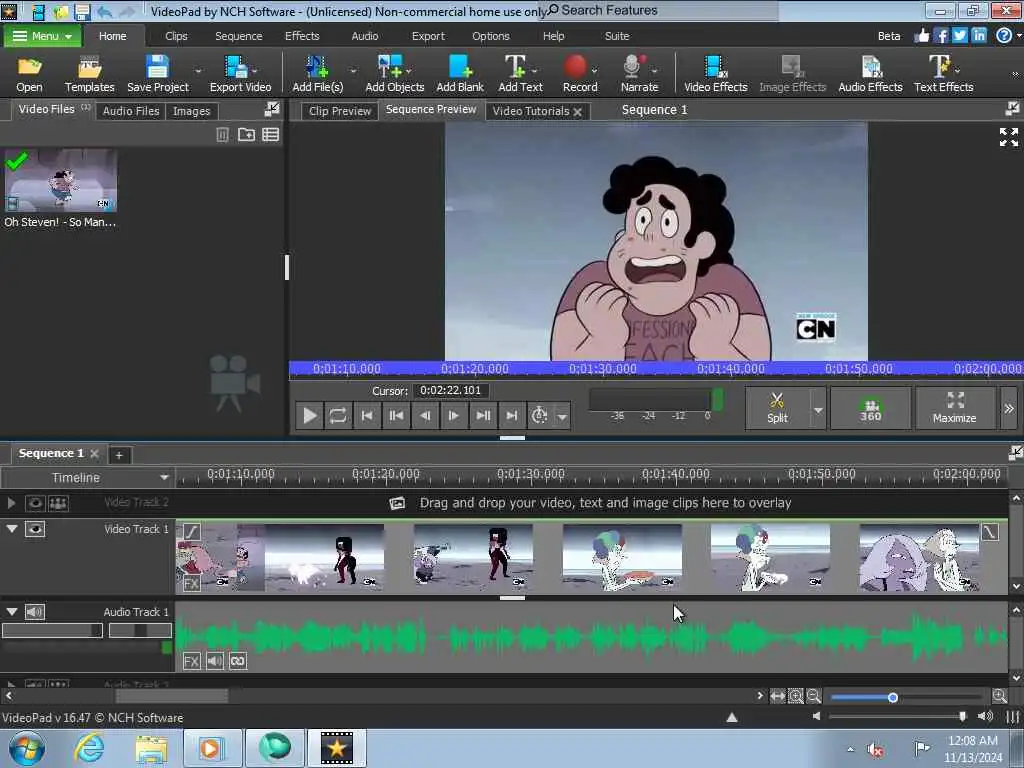
Task: Switch to the Clip Preview tab
Action: coord(340,111)
